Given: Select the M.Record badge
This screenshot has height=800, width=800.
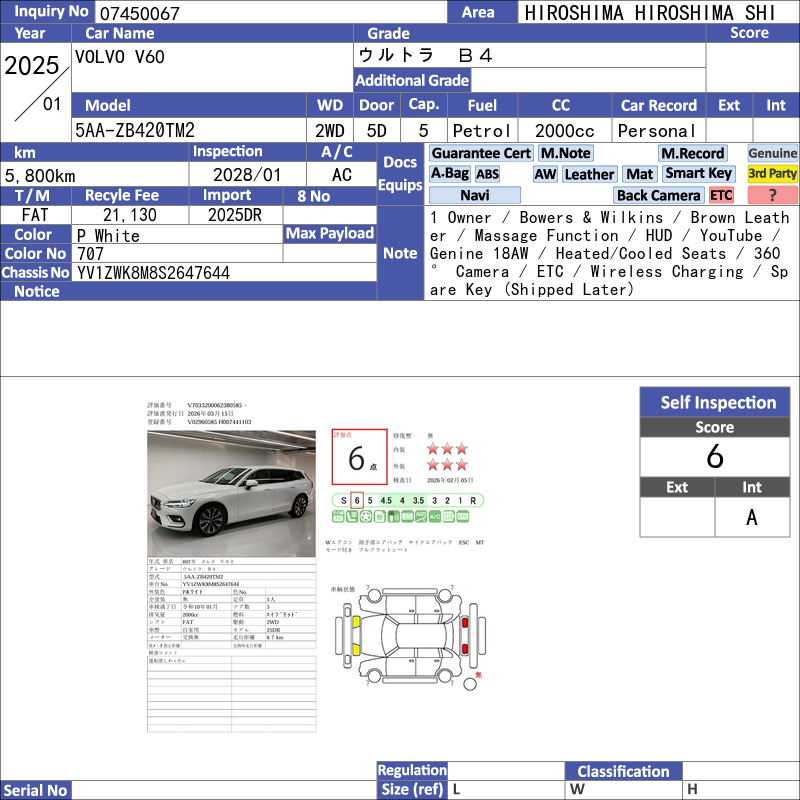Looking at the screenshot, I should pos(692,153).
